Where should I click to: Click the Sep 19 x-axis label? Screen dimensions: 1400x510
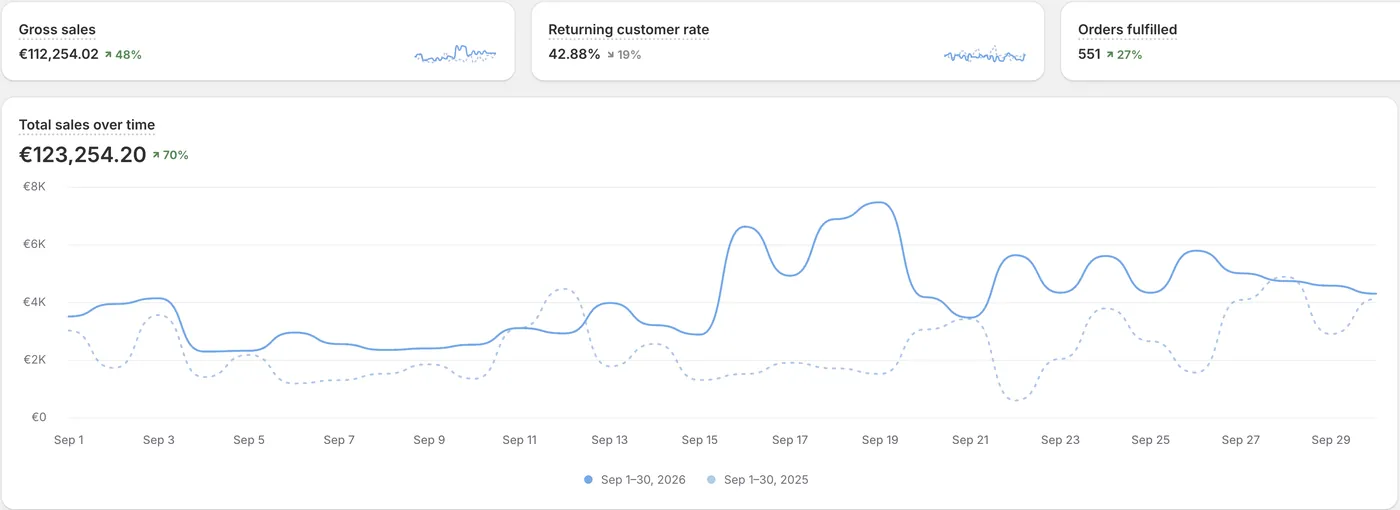[x=880, y=440]
